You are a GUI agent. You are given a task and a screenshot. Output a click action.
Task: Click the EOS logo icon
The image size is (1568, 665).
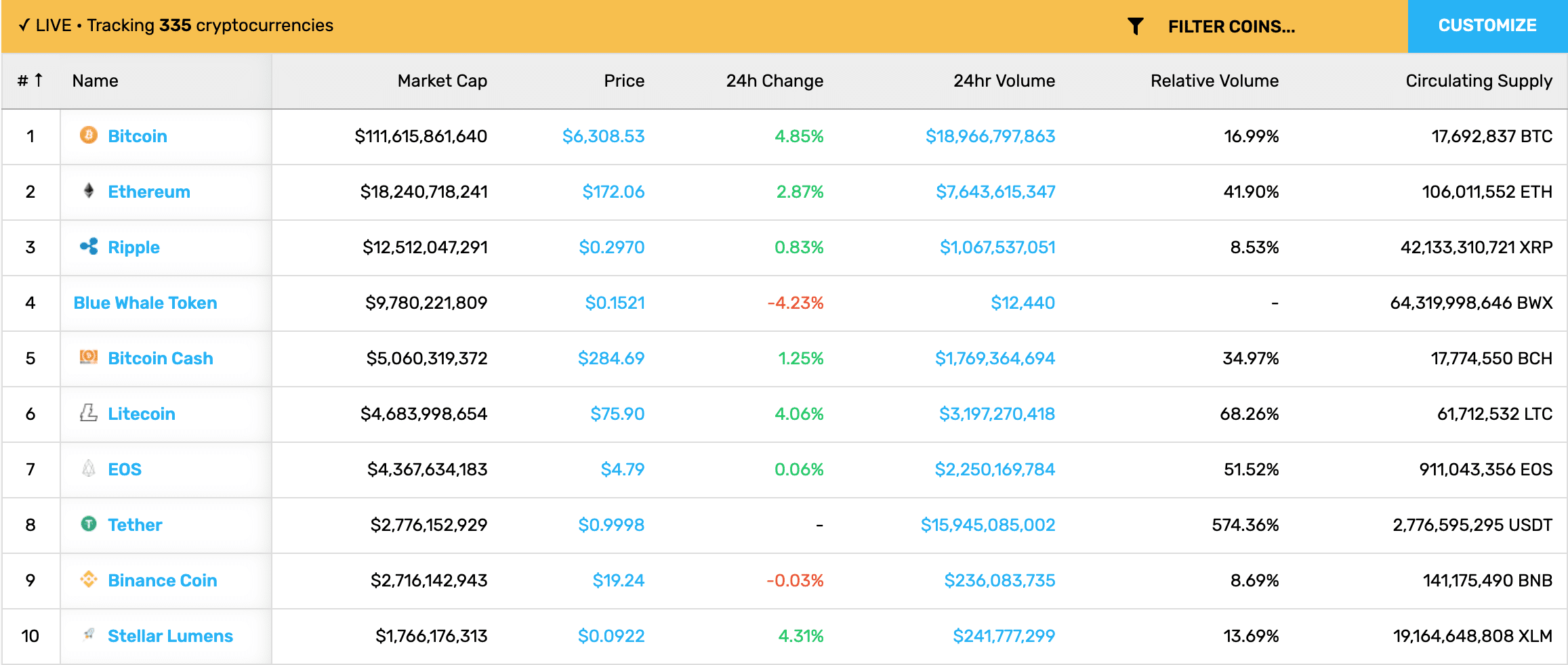pyautogui.click(x=89, y=468)
